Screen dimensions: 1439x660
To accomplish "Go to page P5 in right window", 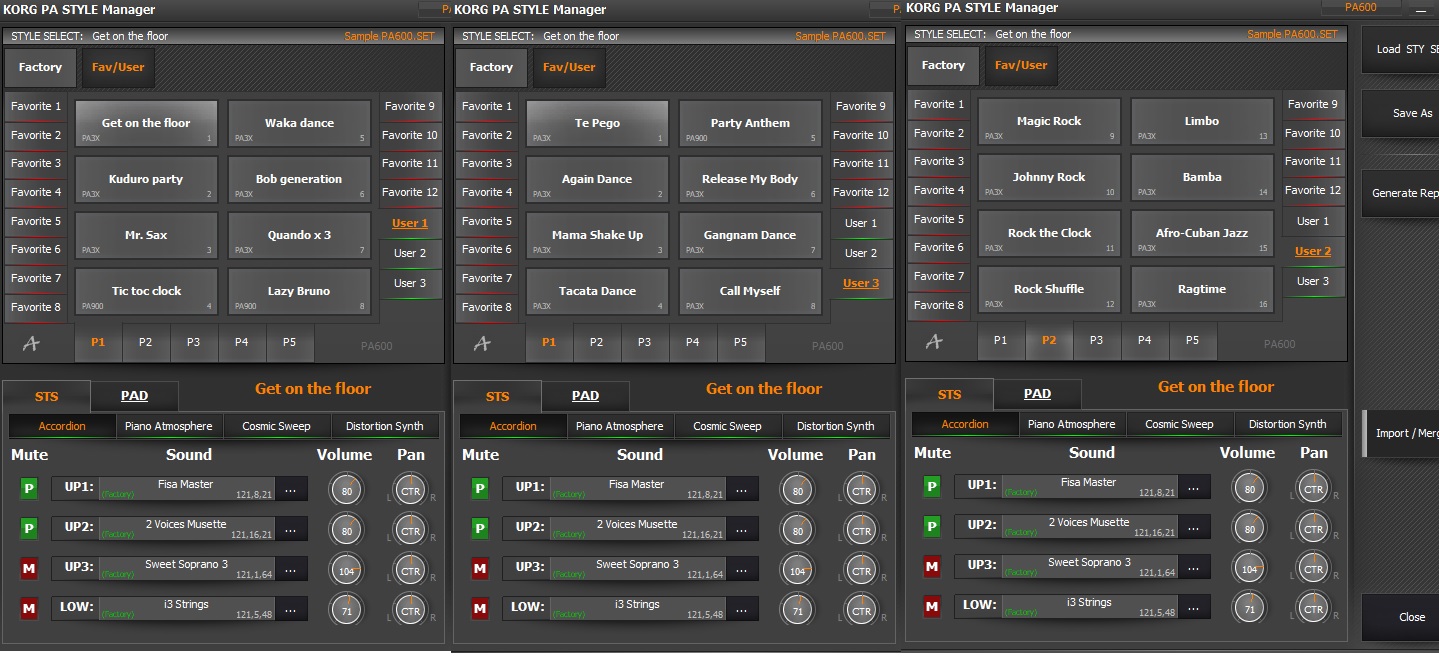I will 1192,340.
